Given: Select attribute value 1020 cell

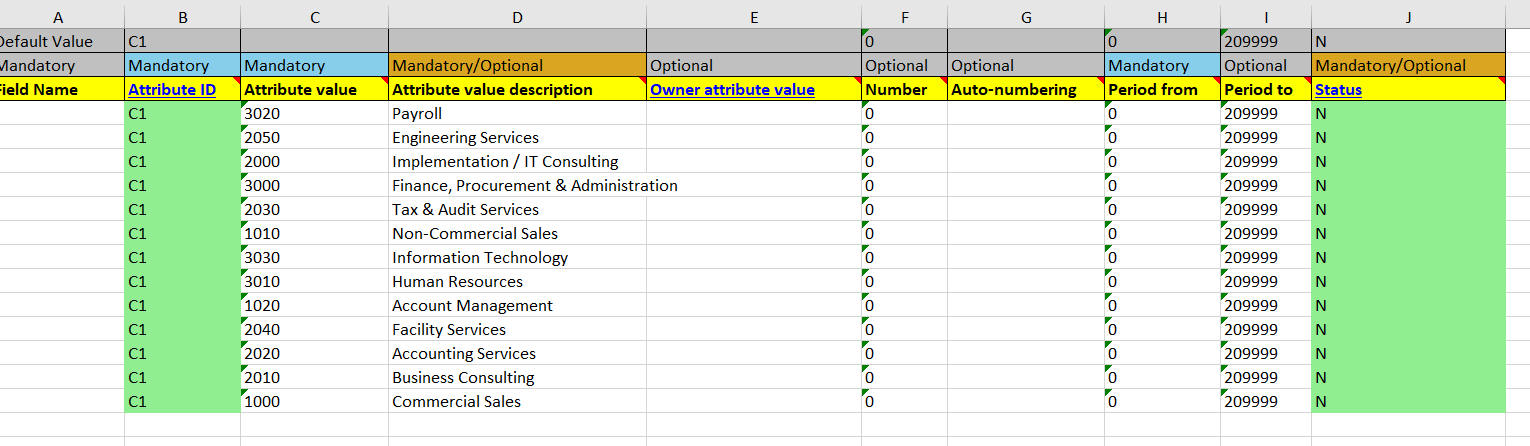Looking at the screenshot, I should 314,305.
